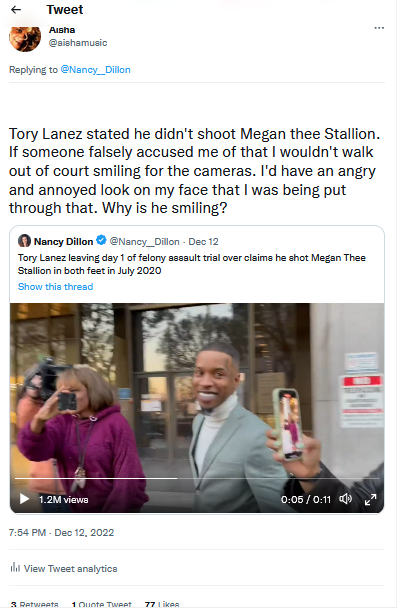Image resolution: width=397 pixels, height=609 pixels.
Task: Click the 7:54 PM Dec 12, 2022 timestamp
Action: tap(61, 532)
